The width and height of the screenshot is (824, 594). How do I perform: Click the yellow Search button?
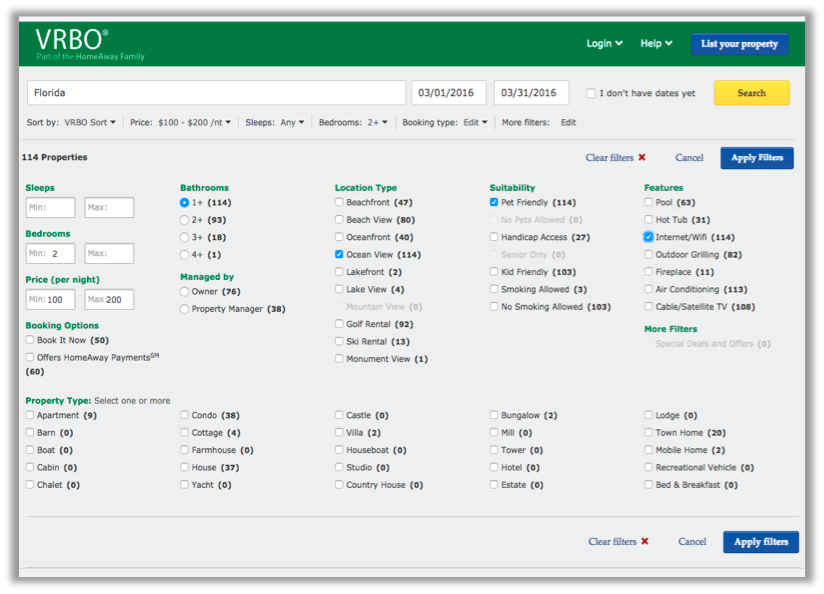[751, 93]
